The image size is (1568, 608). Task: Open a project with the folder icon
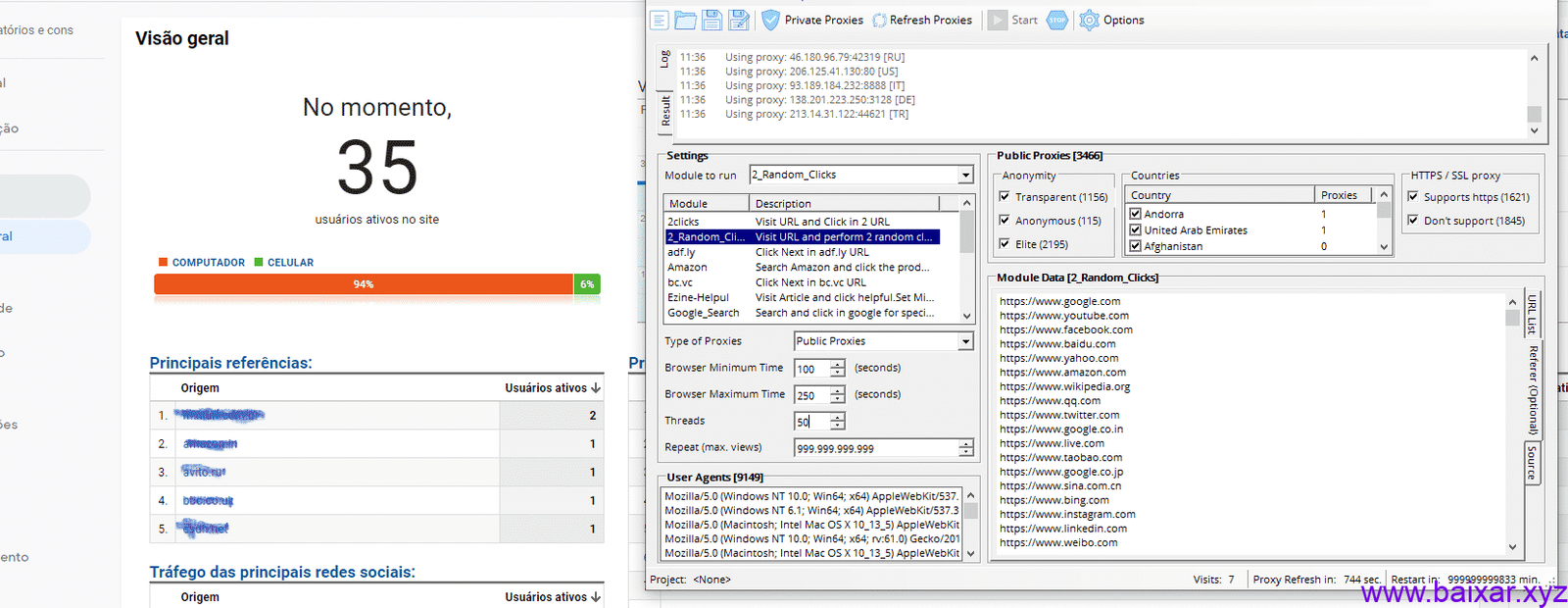(685, 20)
